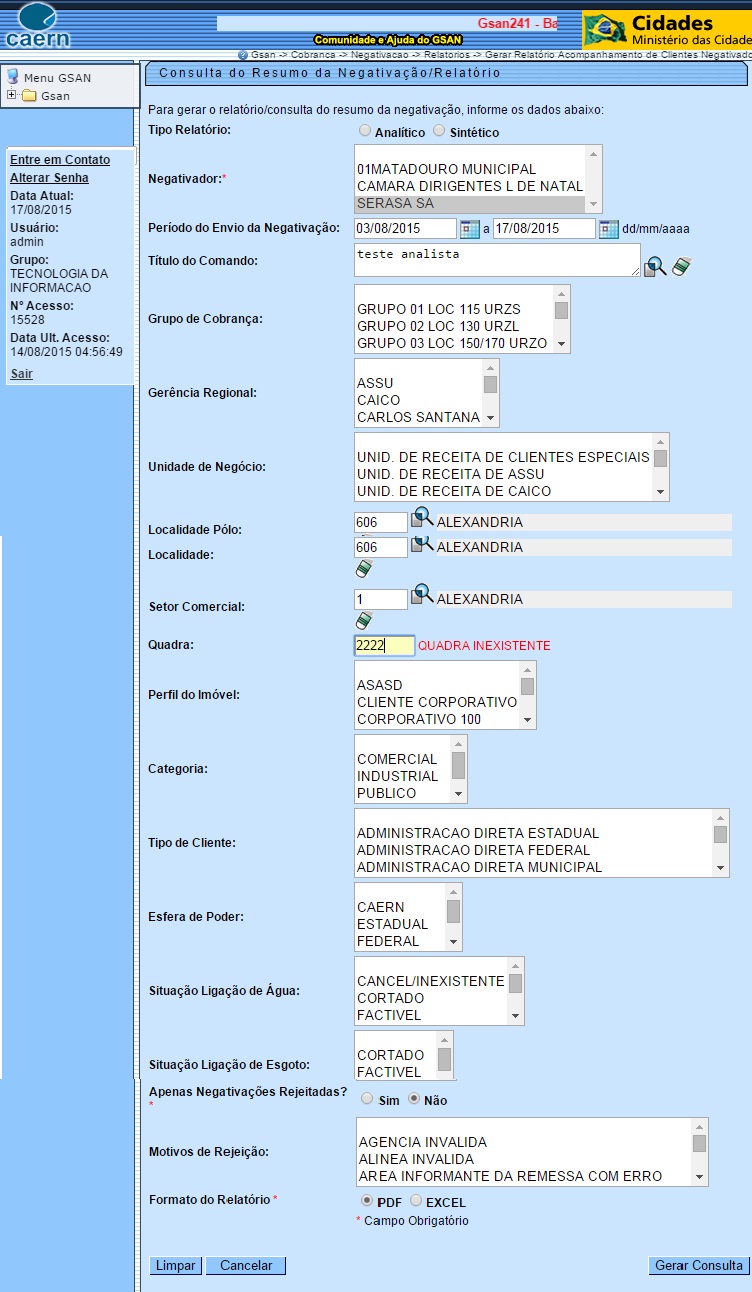Select SERASA SA in Negativador list
Viewport: 752px width, 1292px height.
(x=472, y=203)
